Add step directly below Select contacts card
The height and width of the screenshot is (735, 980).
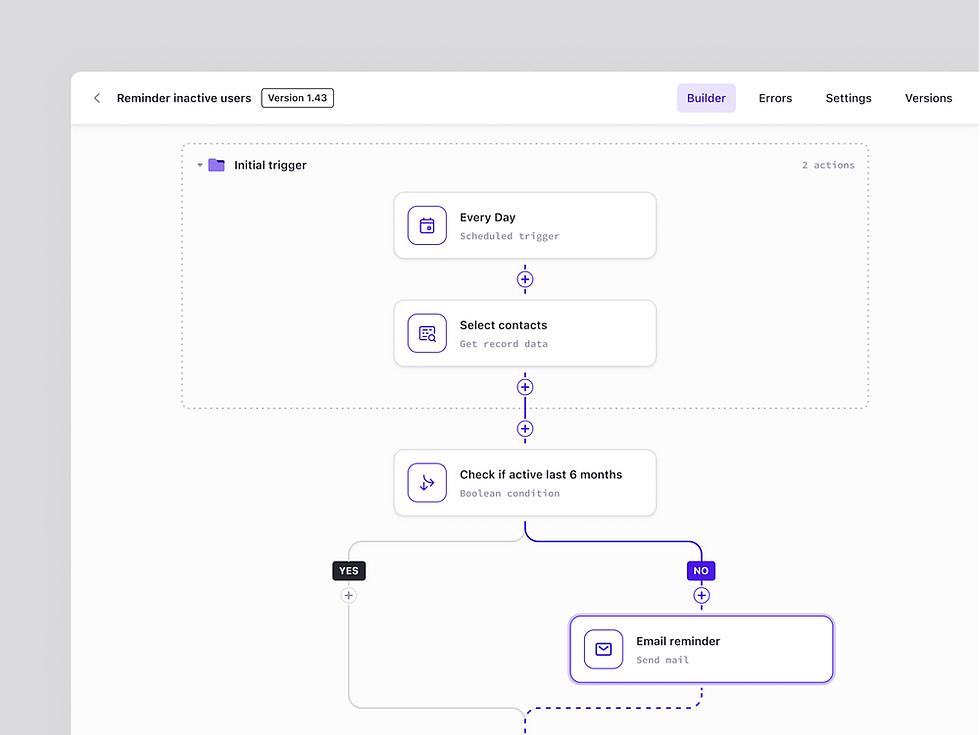point(525,387)
